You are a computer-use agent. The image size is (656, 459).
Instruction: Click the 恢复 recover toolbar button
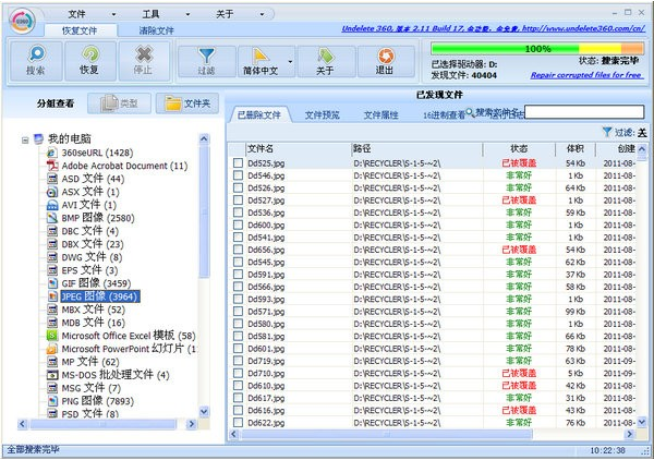pyautogui.click(x=90, y=61)
